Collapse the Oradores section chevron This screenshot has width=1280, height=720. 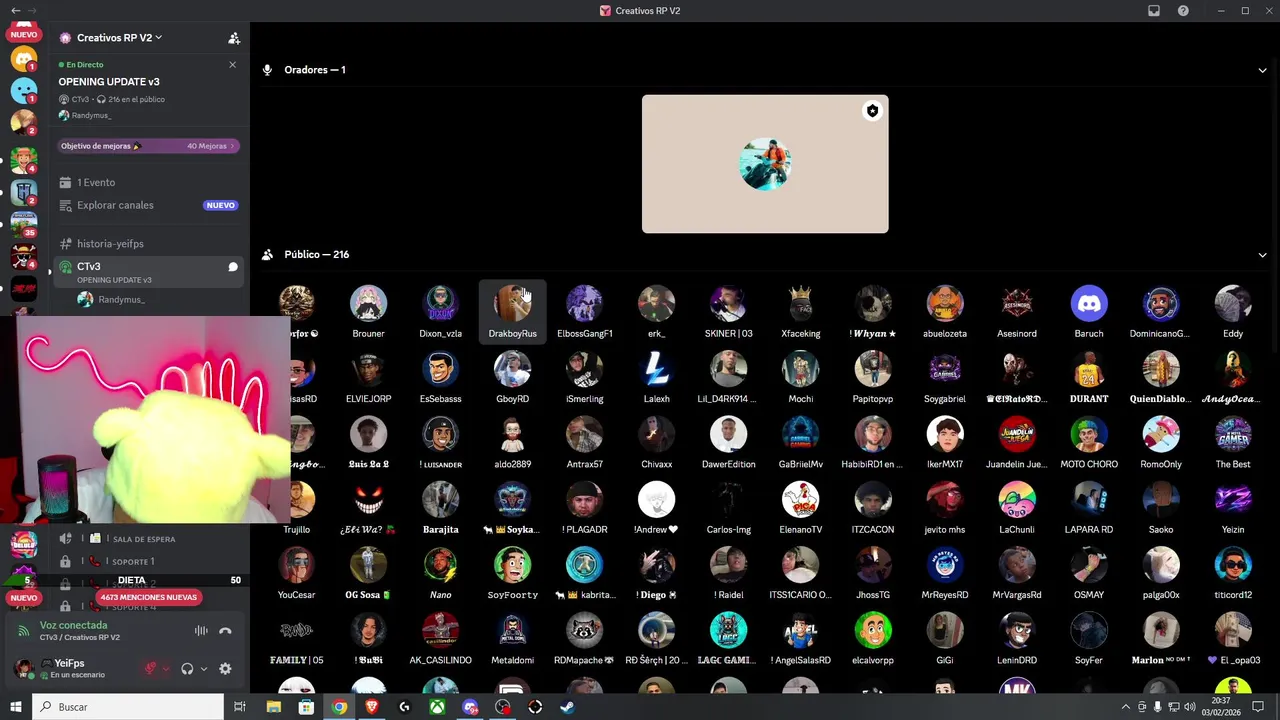(x=1262, y=70)
